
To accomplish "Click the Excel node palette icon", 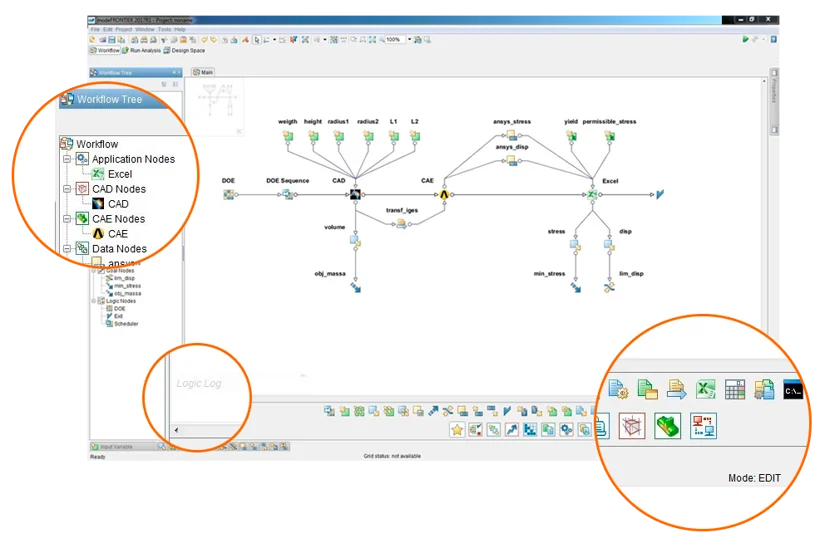I will (705, 390).
